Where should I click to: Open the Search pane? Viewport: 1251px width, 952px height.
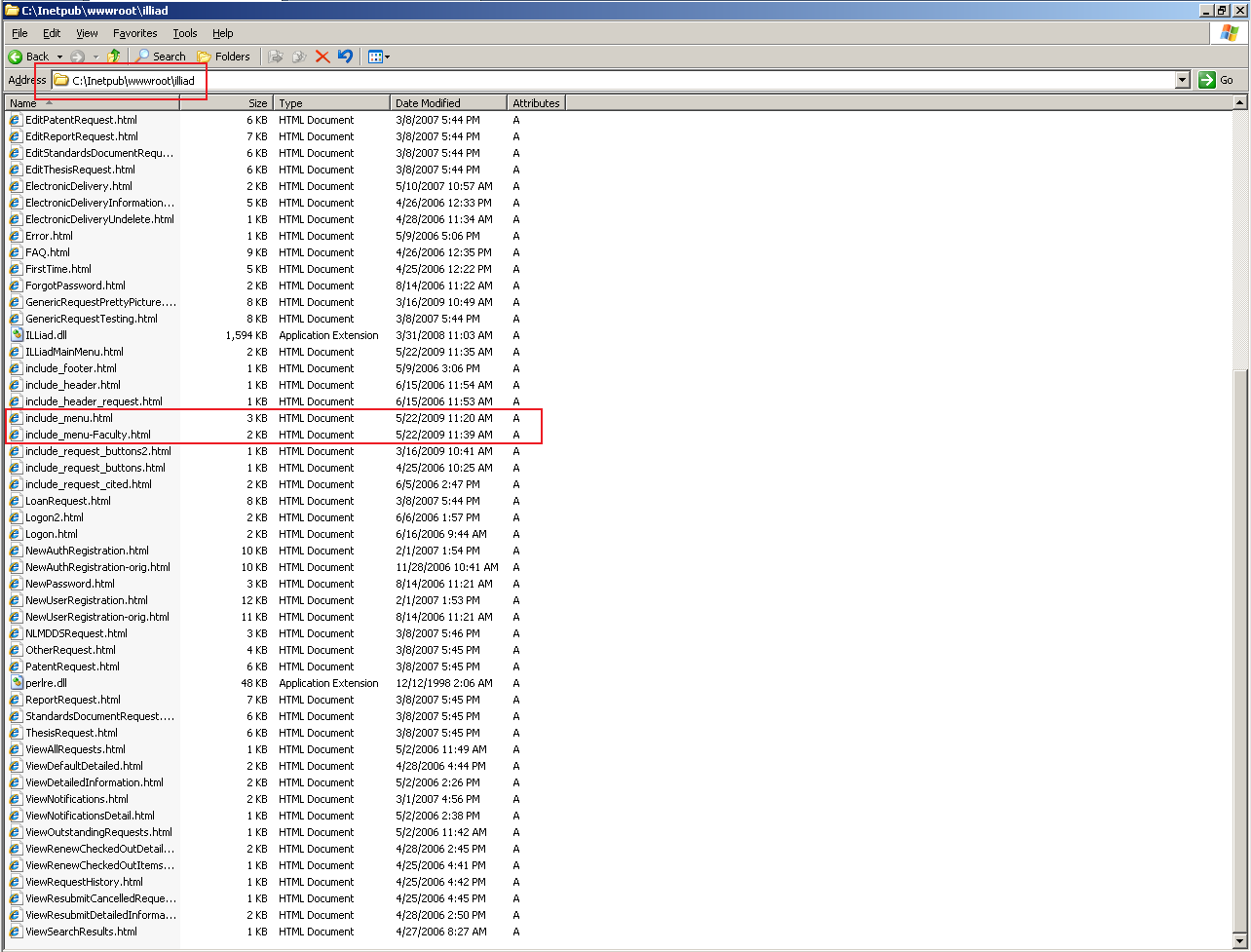coord(161,57)
